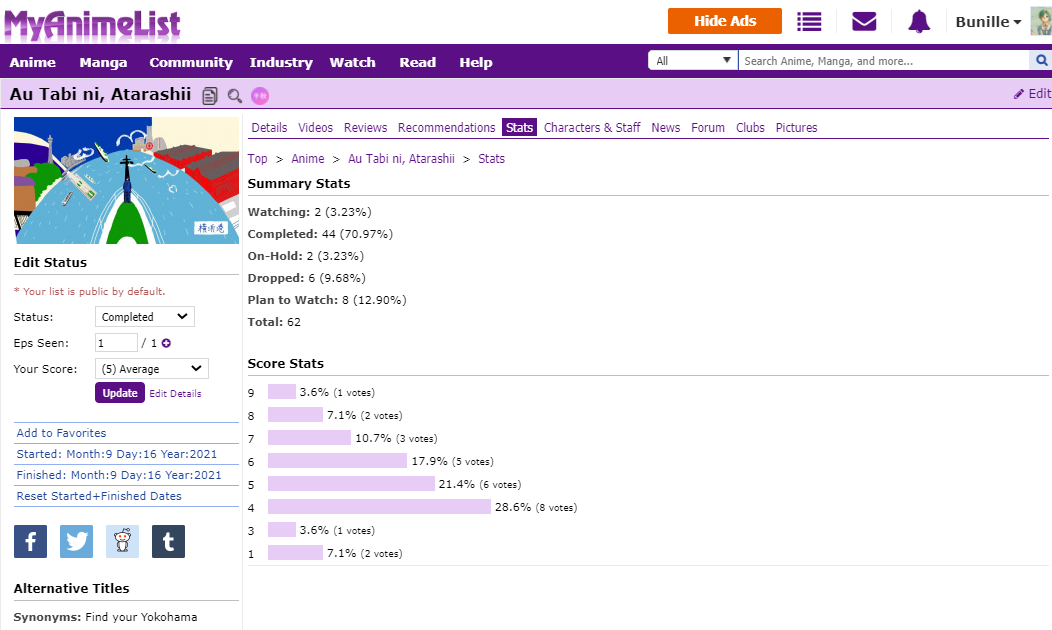Open the notifications bell
The height and width of the screenshot is (630, 1052).
pos(919,21)
